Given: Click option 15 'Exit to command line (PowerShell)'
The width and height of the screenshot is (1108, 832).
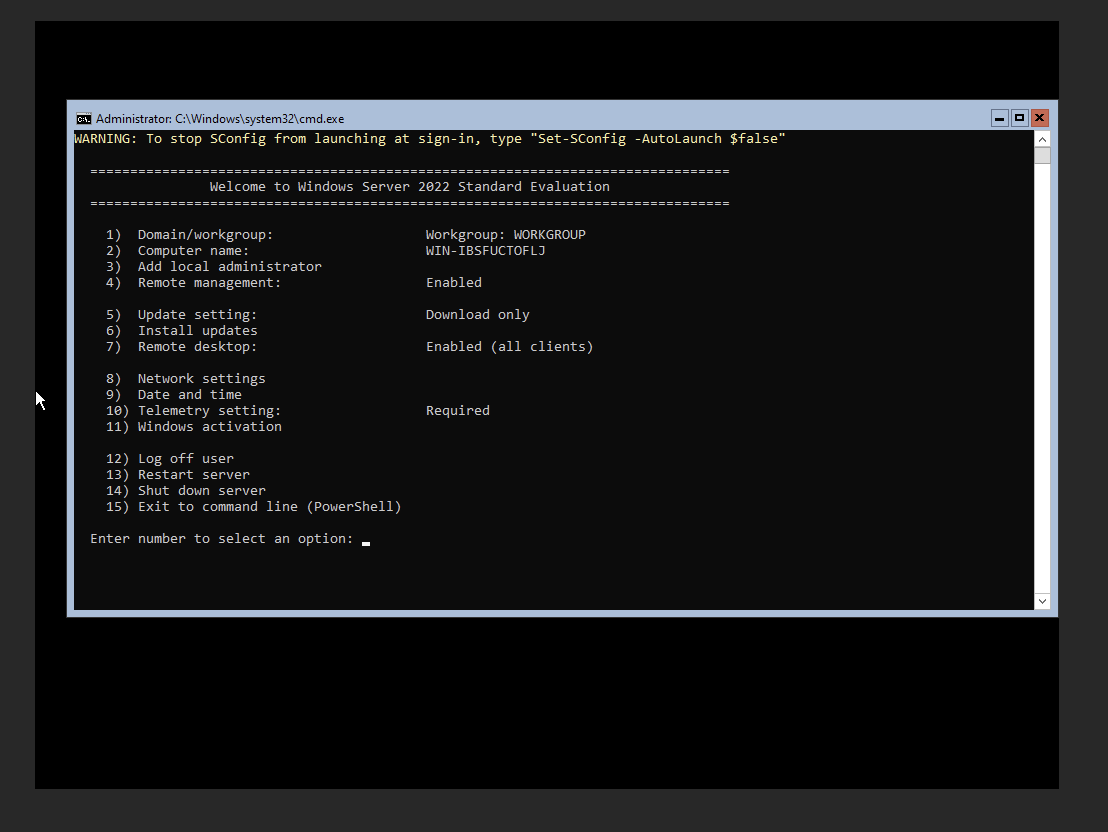Looking at the screenshot, I should (269, 507).
